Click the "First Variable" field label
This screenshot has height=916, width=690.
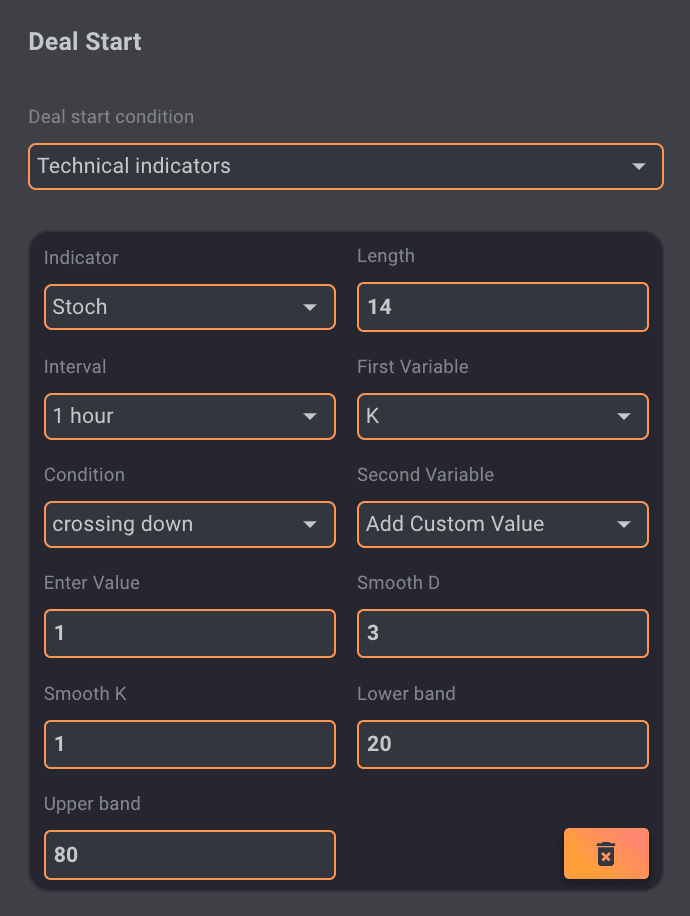[x=412, y=367]
